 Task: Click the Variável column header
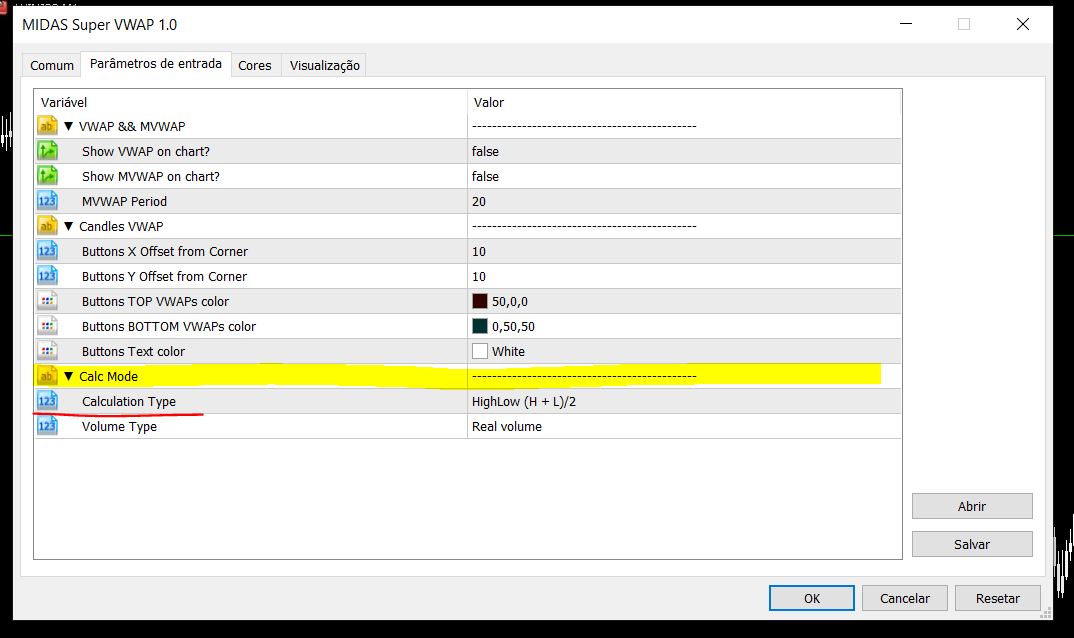tap(64, 102)
